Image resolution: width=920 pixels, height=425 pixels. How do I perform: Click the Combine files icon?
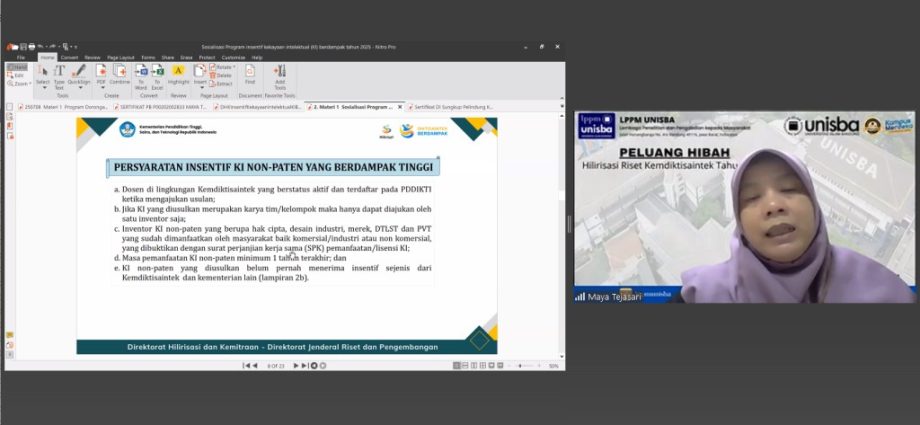click(119, 74)
